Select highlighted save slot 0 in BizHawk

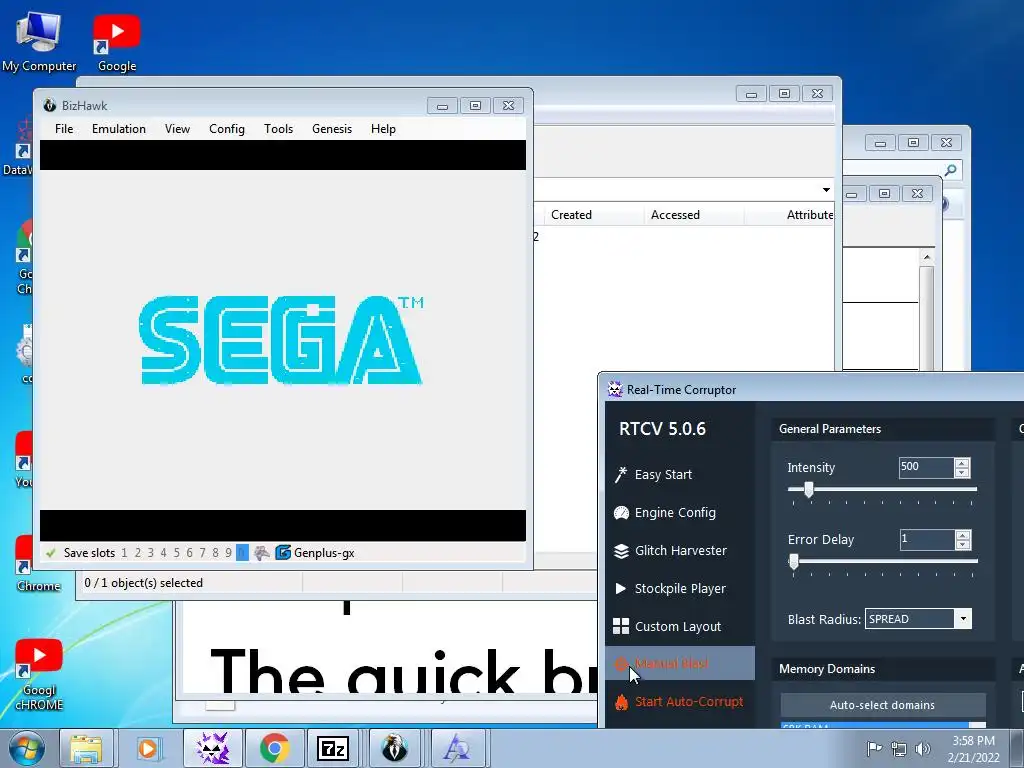pos(242,552)
